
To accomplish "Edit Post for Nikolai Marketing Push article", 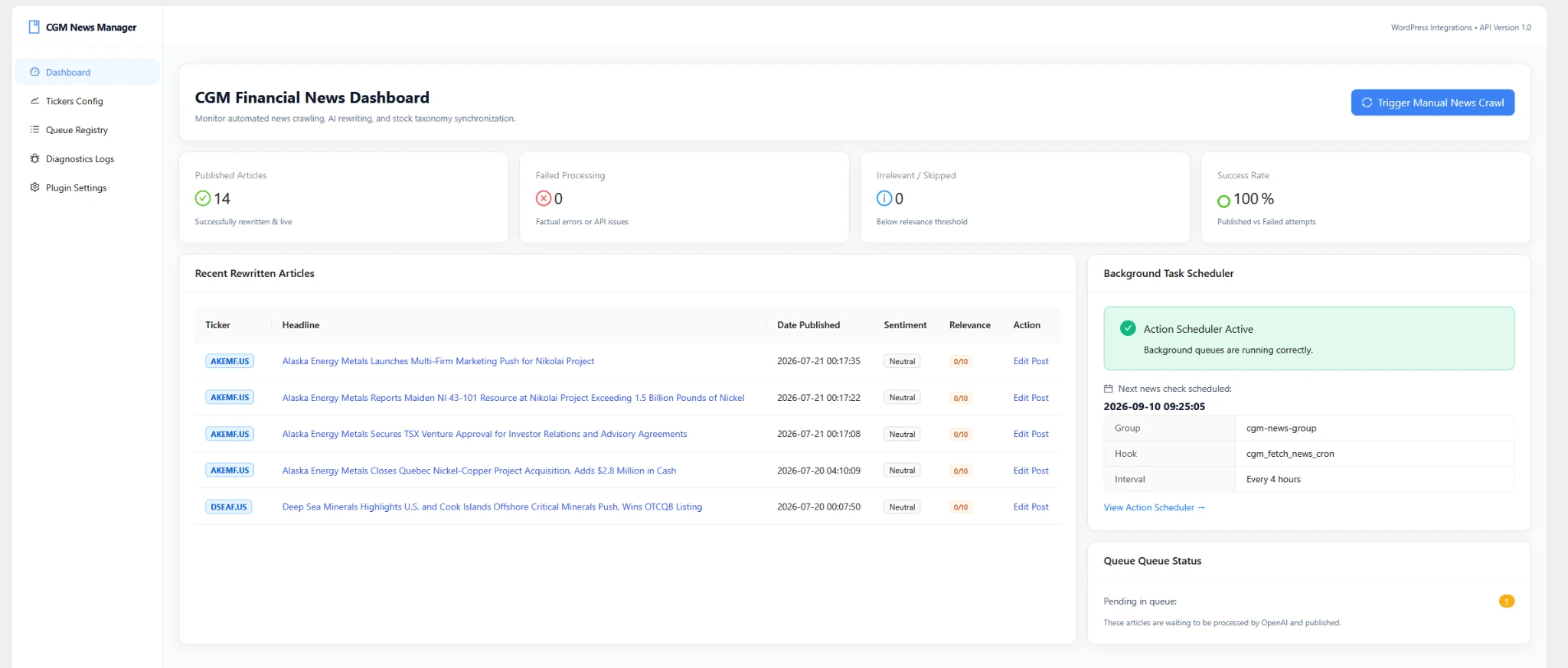I will [1031, 361].
